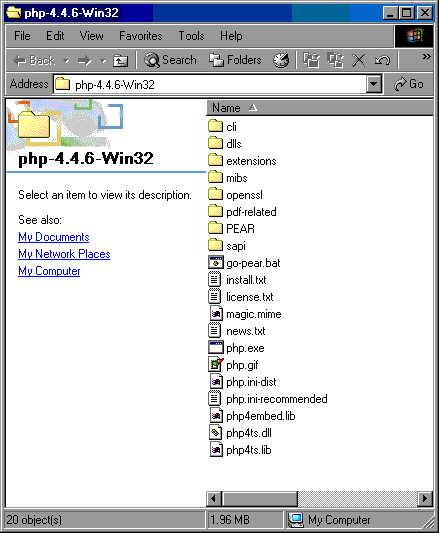Open the Address bar dropdown
Image resolution: width=439 pixels, height=533 pixels.
(x=374, y=84)
